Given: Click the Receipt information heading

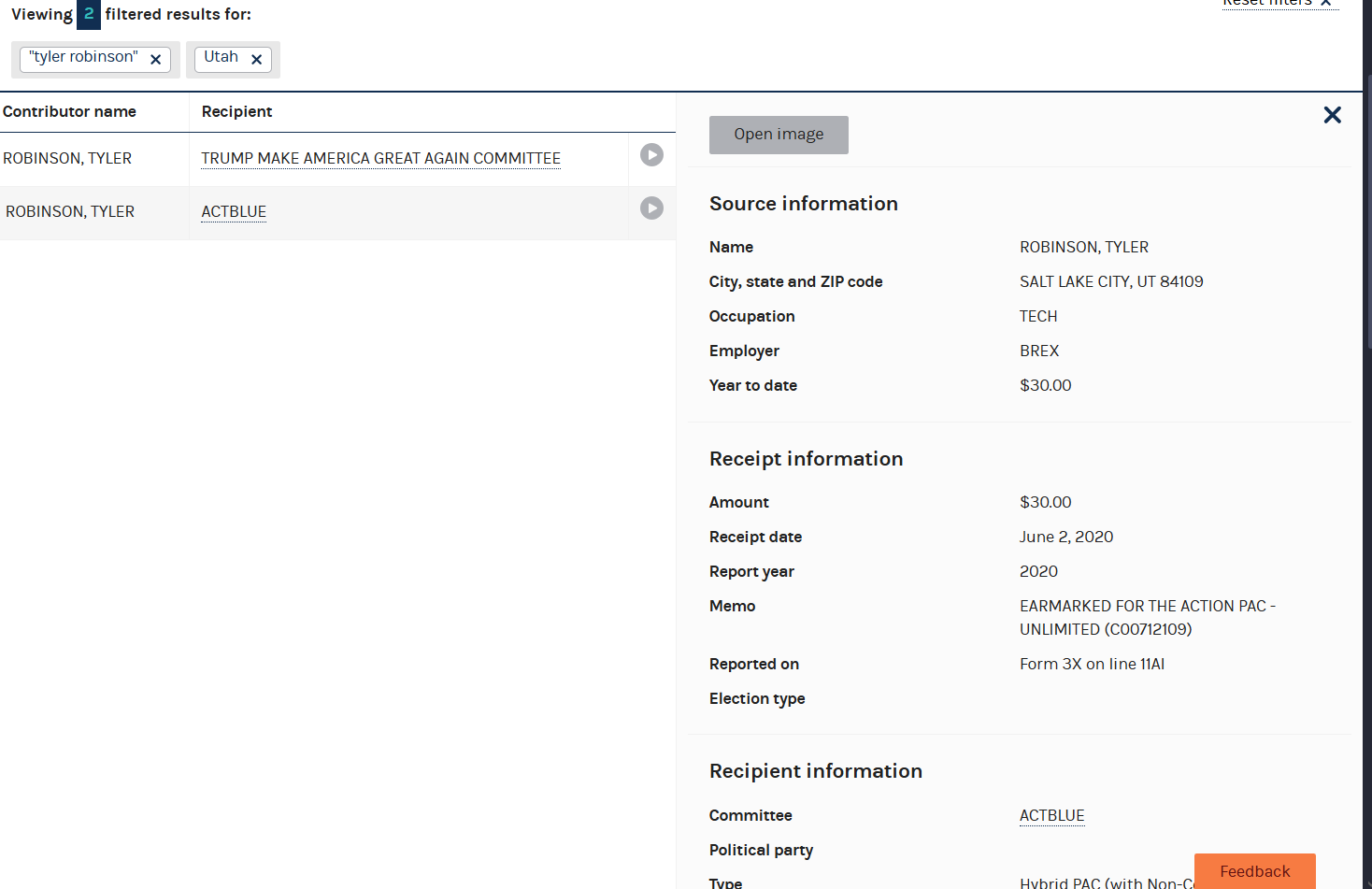Looking at the screenshot, I should [x=806, y=459].
